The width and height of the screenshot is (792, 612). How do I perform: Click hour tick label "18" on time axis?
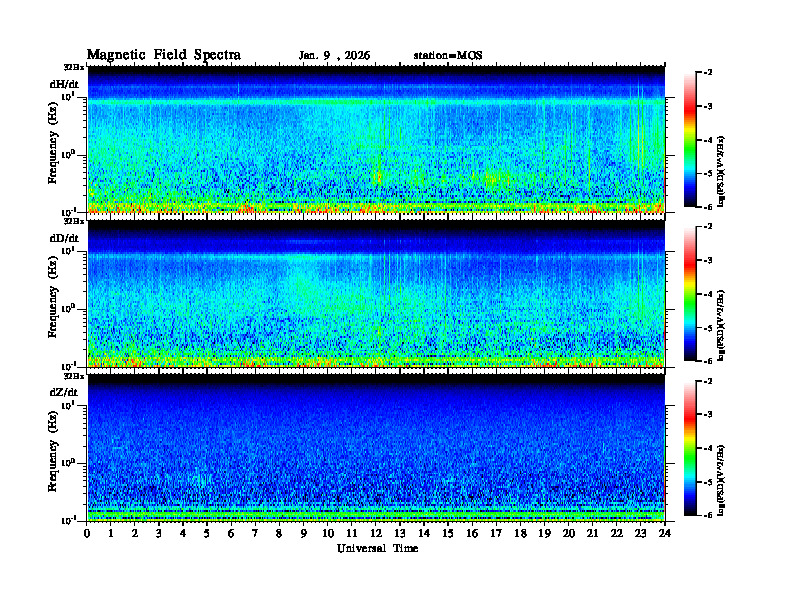(x=520, y=533)
